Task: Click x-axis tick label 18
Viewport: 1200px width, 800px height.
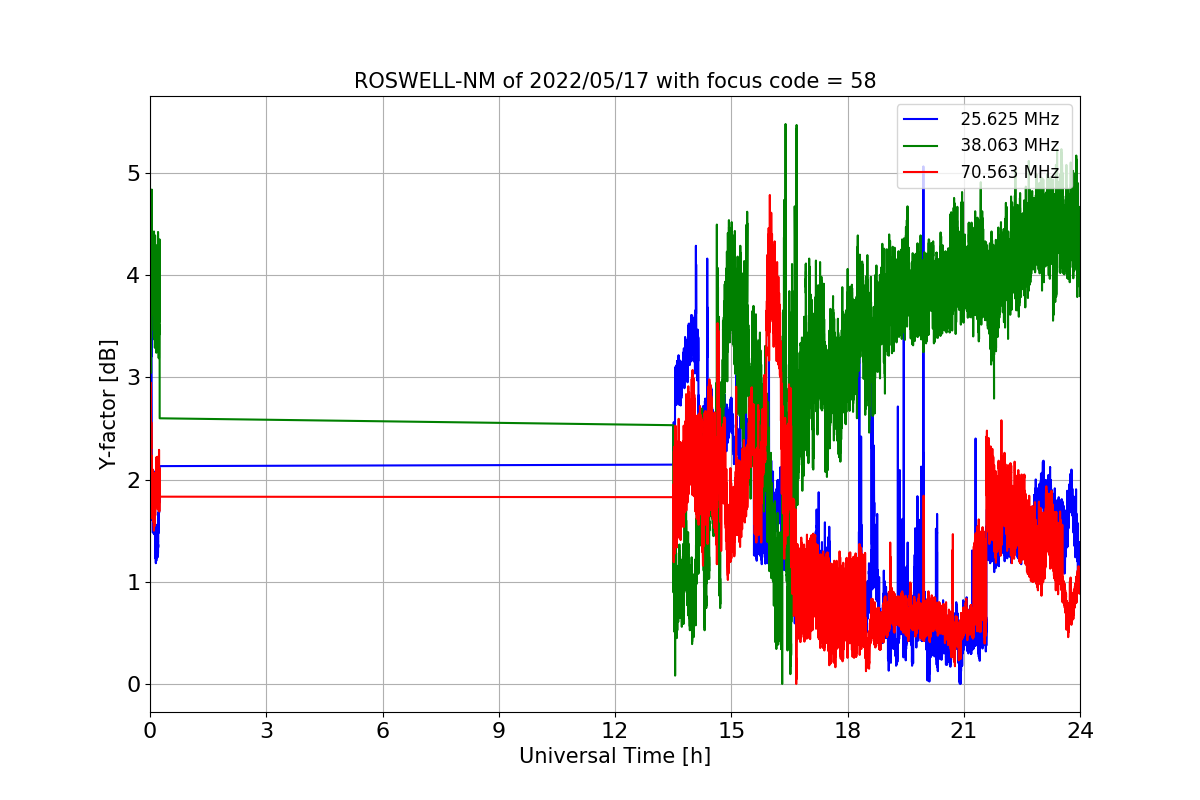Action: [x=847, y=730]
